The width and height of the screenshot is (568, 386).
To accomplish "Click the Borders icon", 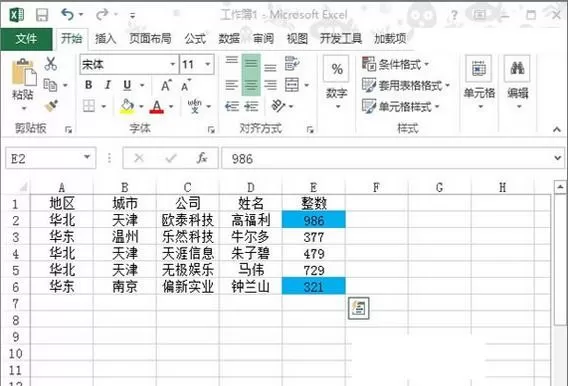I will (x=89, y=106).
